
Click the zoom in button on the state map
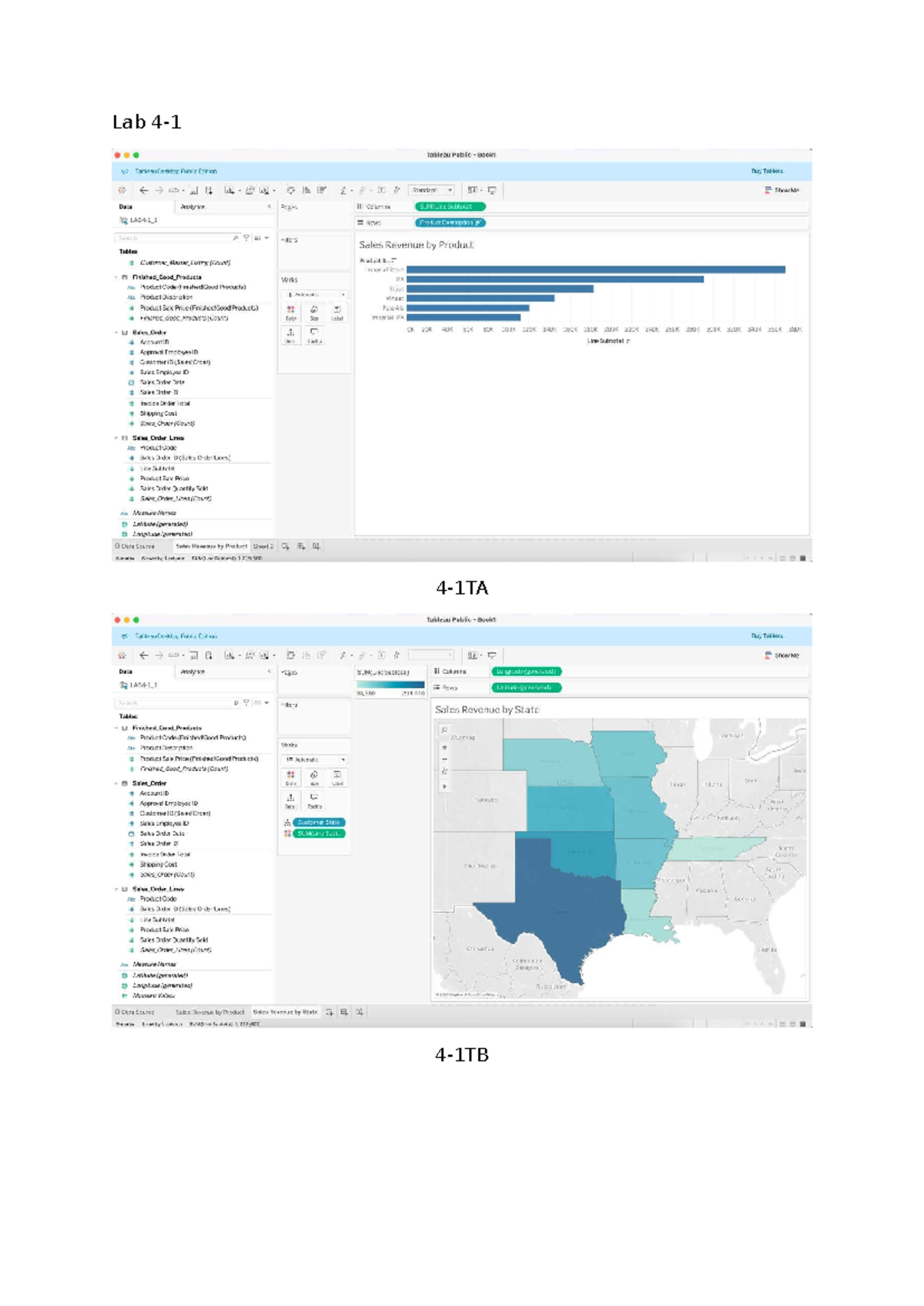pyautogui.click(x=444, y=748)
